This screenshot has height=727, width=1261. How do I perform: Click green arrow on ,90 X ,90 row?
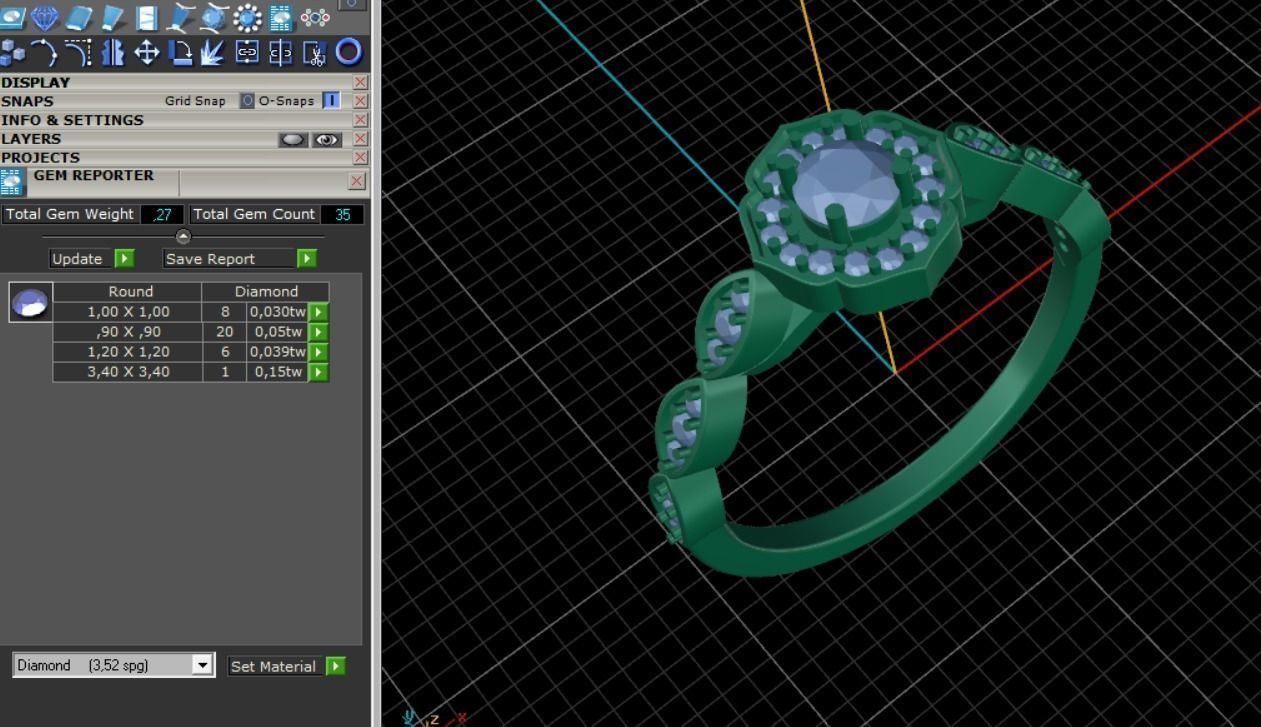pyautogui.click(x=318, y=332)
